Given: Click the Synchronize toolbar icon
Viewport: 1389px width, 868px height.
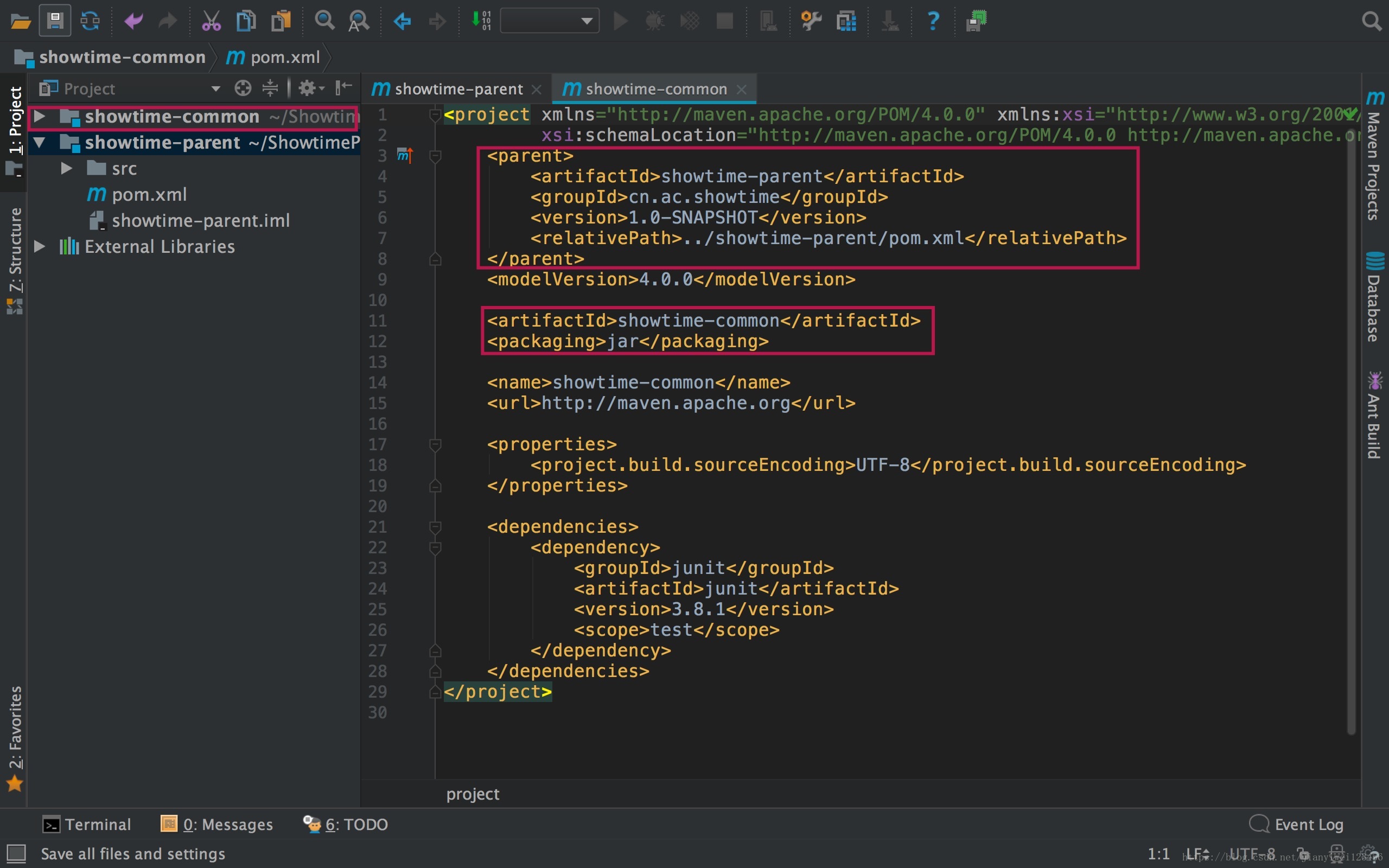Looking at the screenshot, I should pos(90,21).
